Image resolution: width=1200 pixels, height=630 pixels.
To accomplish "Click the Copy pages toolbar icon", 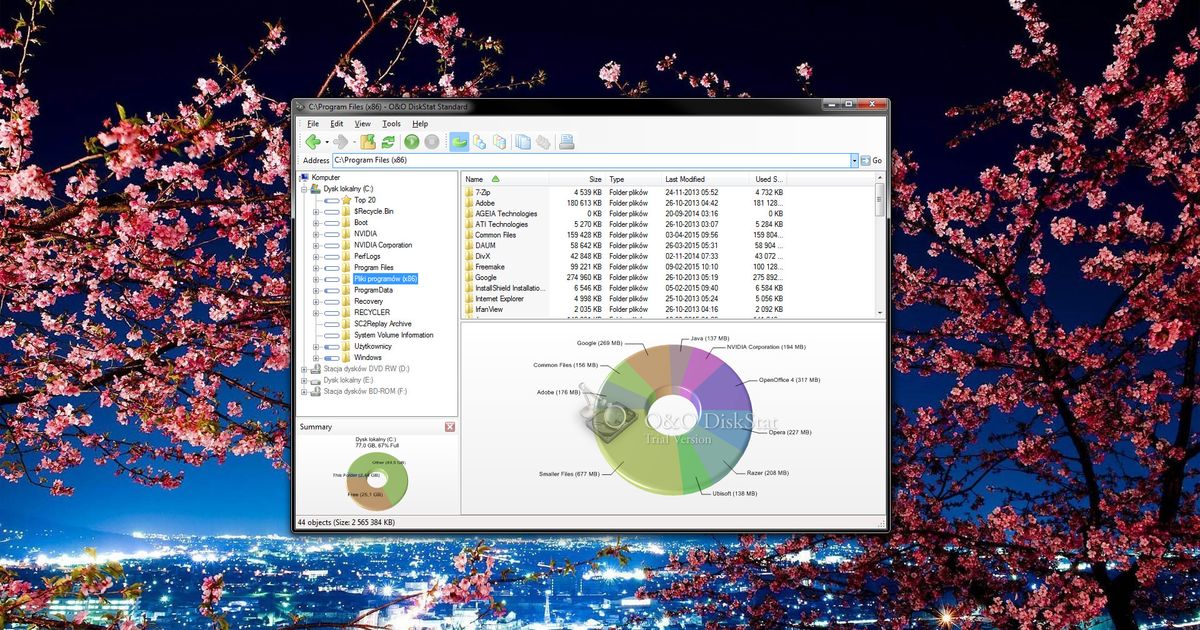I will pyautogui.click(x=522, y=142).
